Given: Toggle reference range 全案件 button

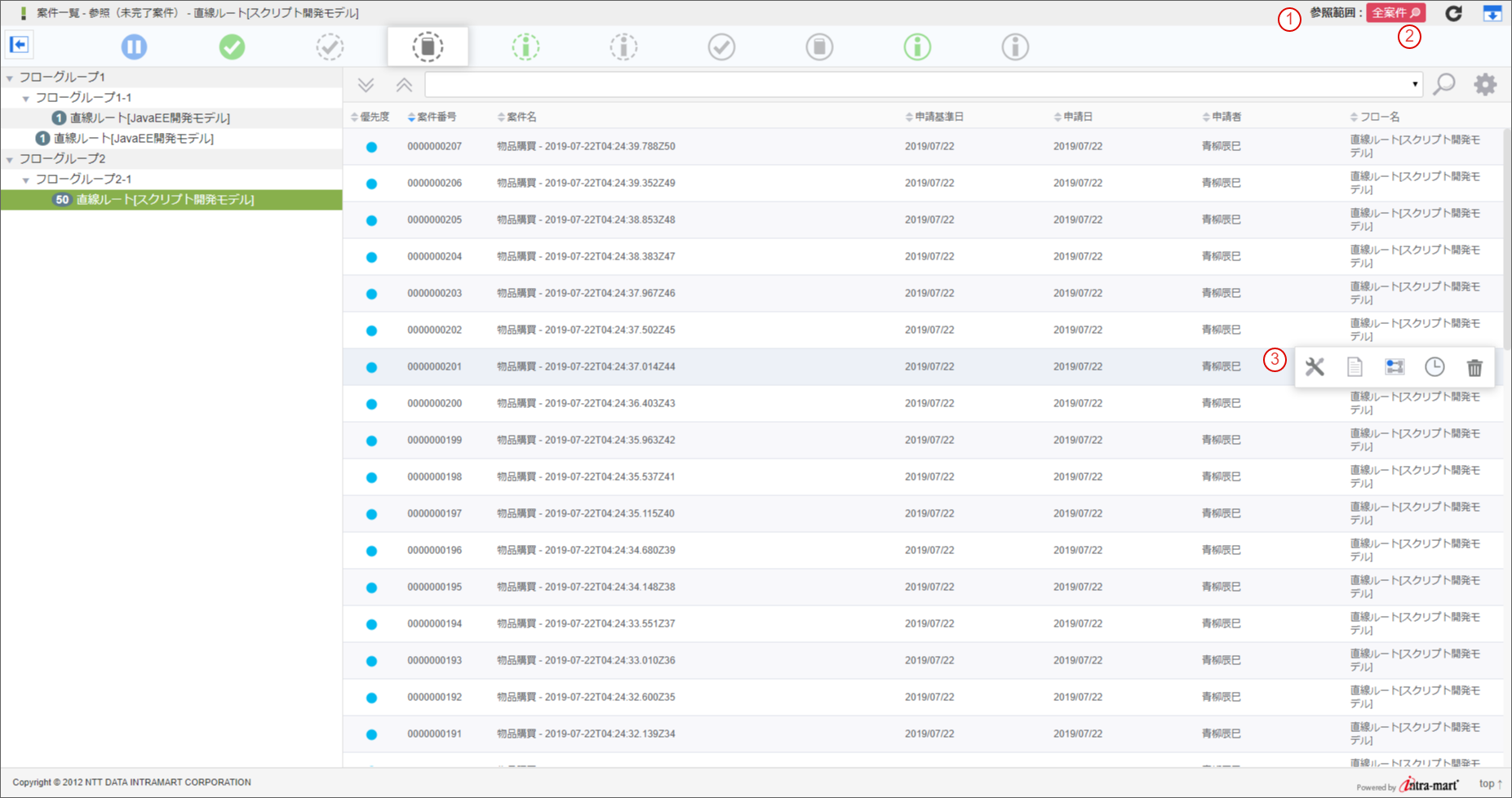Looking at the screenshot, I should coord(1396,13).
